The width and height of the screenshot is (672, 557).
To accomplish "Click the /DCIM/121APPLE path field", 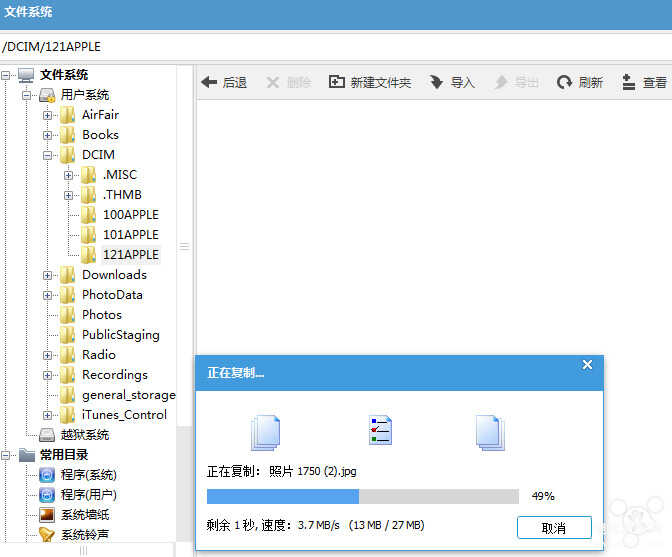I will (x=336, y=47).
